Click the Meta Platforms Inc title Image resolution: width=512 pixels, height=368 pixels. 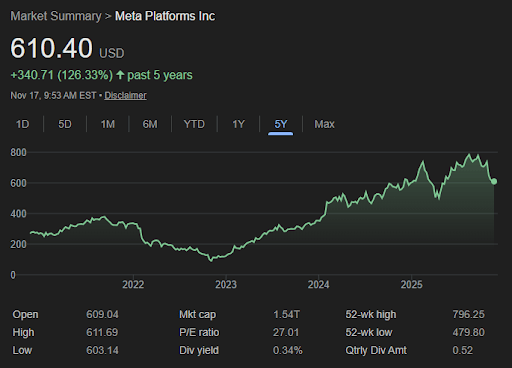pos(165,16)
